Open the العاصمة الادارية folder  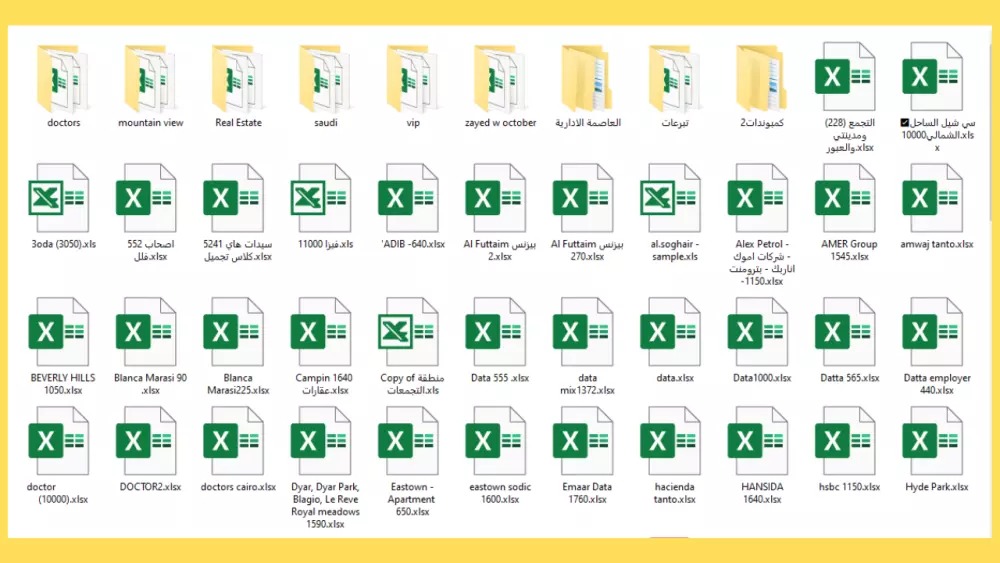click(x=586, y=78)
